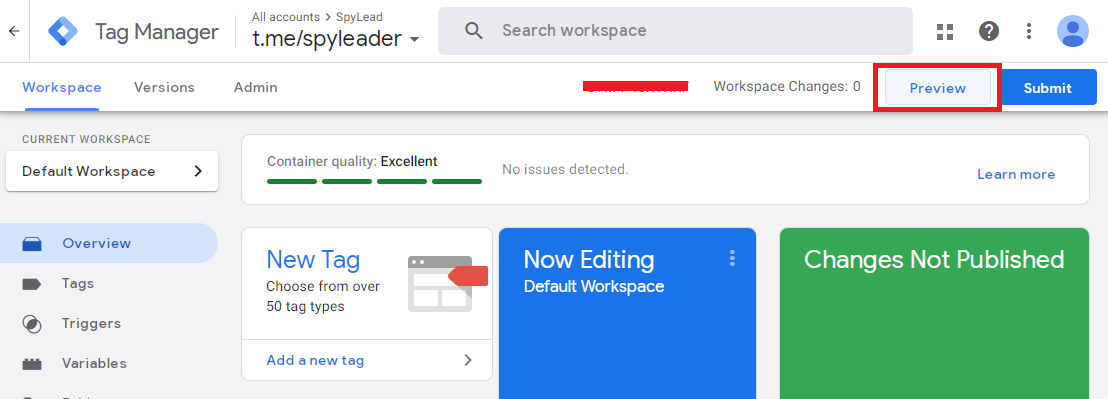Open the vertical dots menu in header

click(x=1029, y=31)
